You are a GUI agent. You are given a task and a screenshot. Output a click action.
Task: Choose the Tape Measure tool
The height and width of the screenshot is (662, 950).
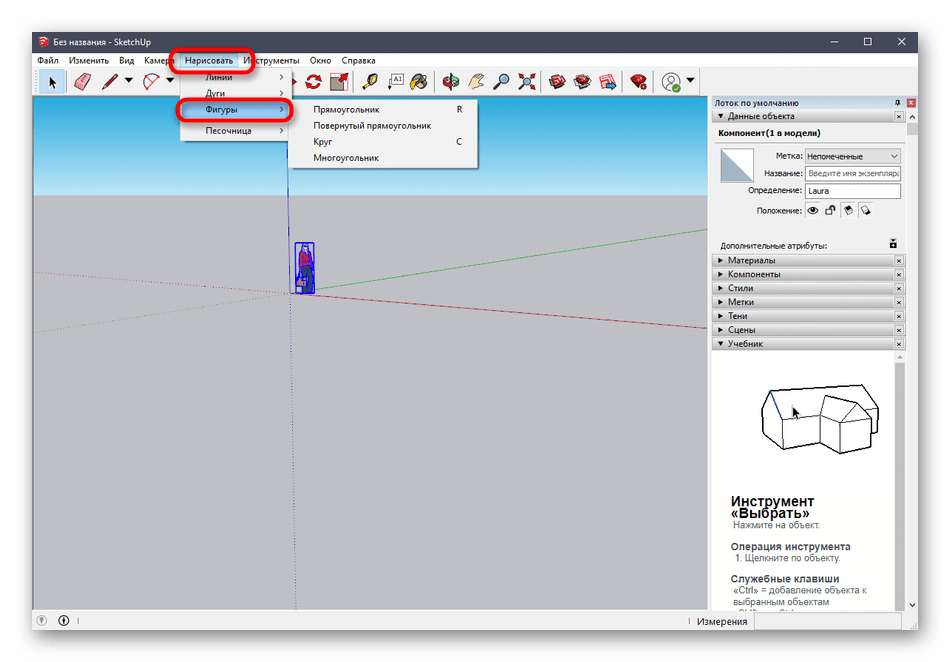click(x=370, y=82)
